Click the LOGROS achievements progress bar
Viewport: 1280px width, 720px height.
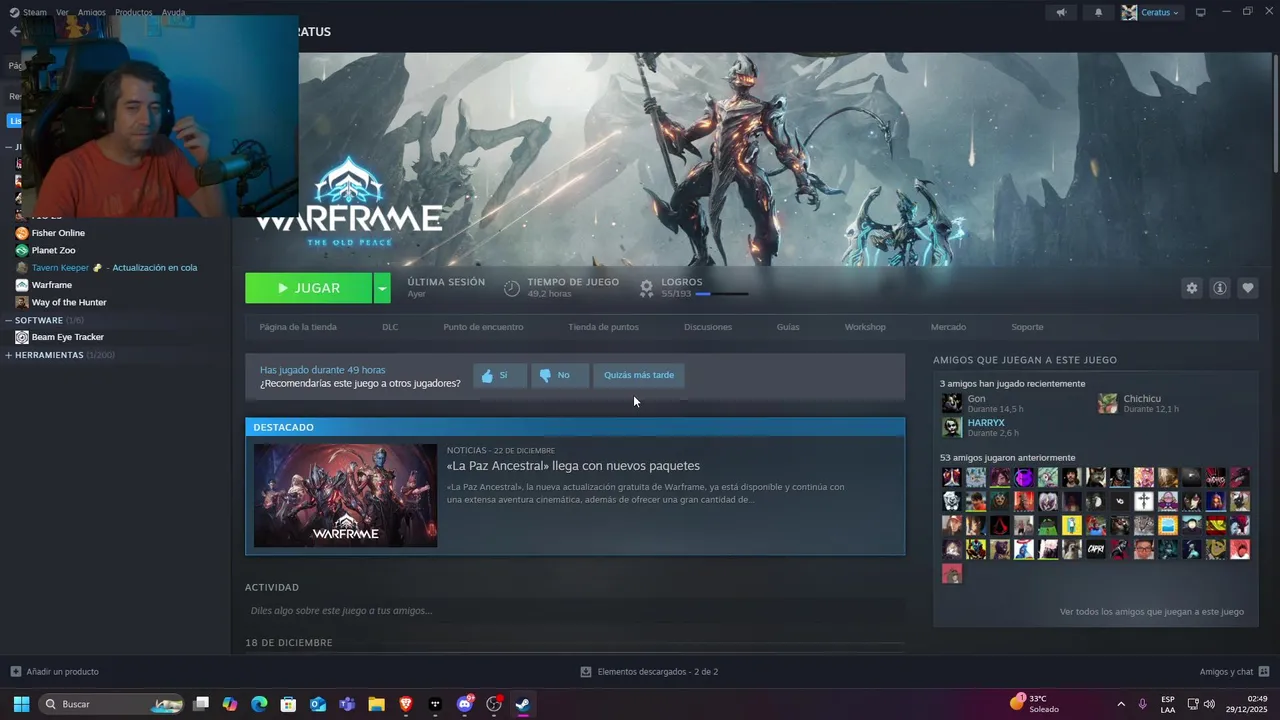721,294
